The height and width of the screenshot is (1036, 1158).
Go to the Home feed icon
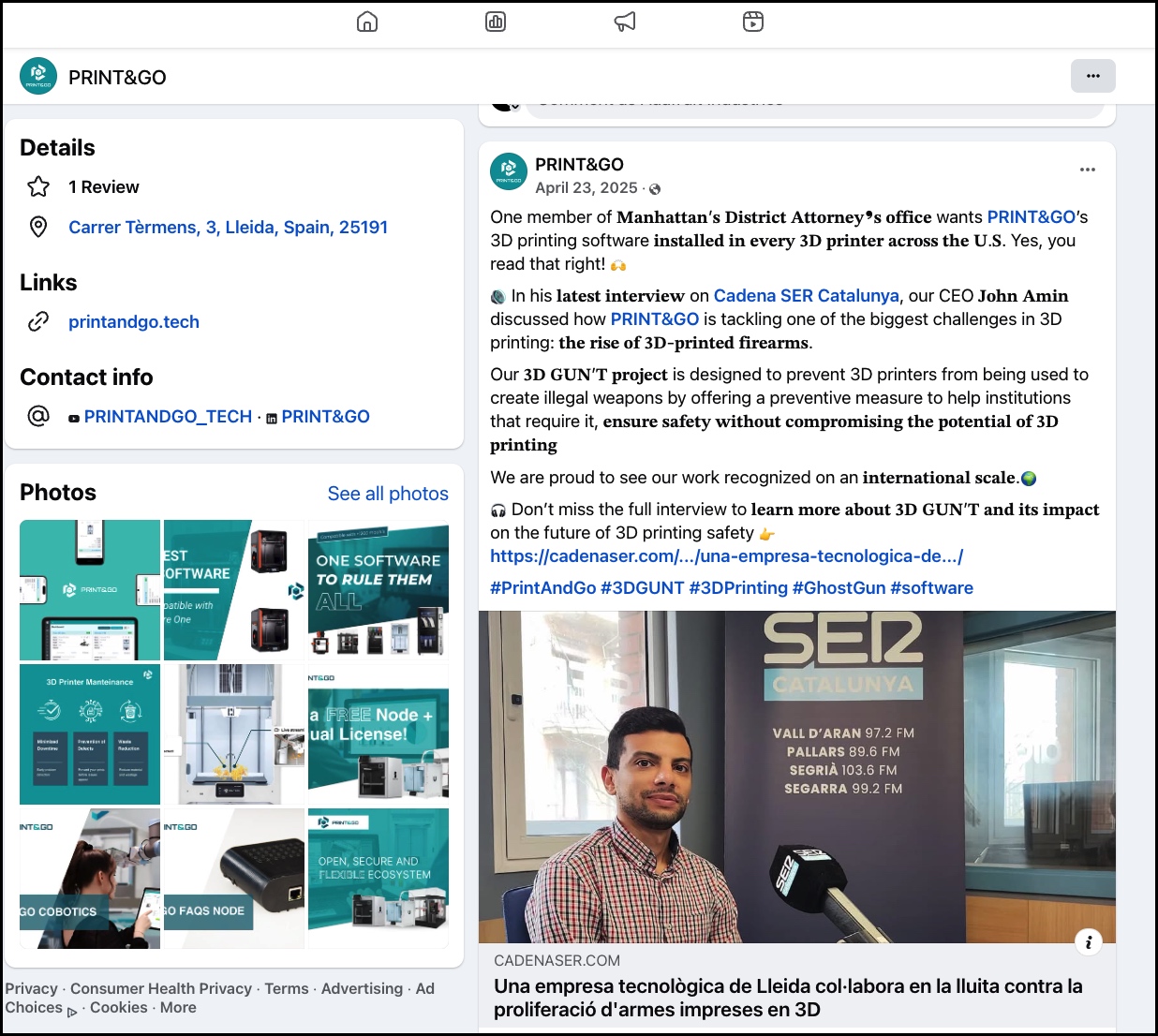click(367, 22)
